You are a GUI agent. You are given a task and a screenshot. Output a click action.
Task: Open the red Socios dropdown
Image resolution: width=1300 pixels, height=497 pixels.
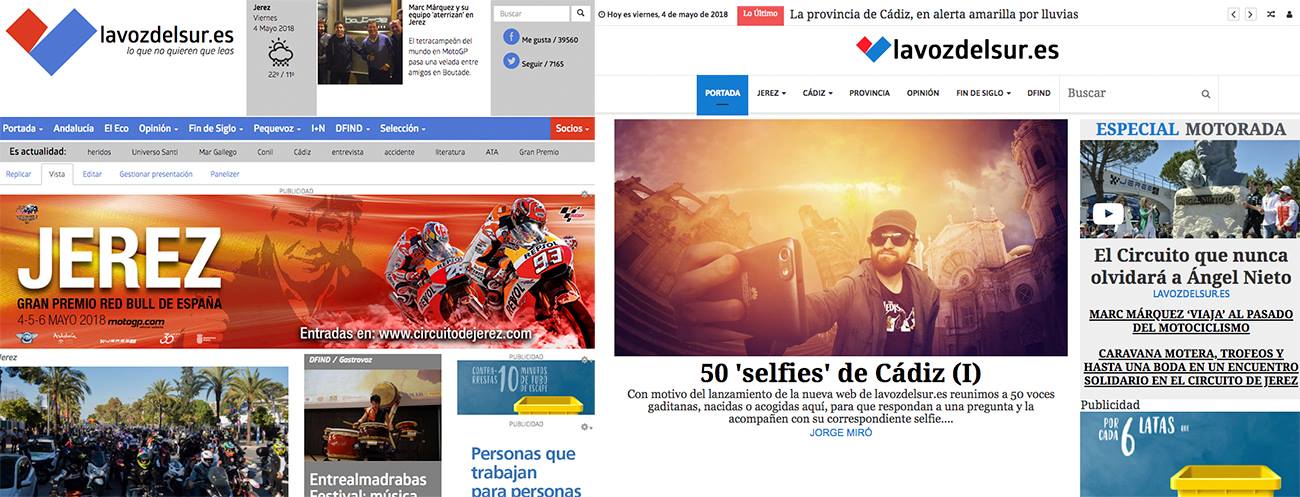573,128
